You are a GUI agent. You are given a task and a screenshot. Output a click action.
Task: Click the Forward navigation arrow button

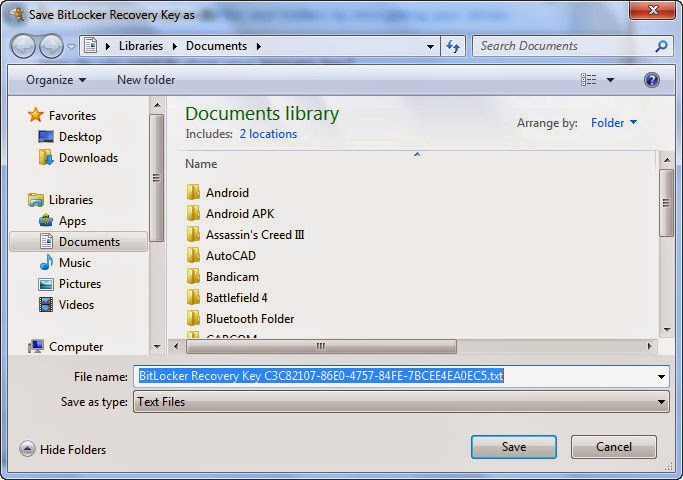click(51, 46)
